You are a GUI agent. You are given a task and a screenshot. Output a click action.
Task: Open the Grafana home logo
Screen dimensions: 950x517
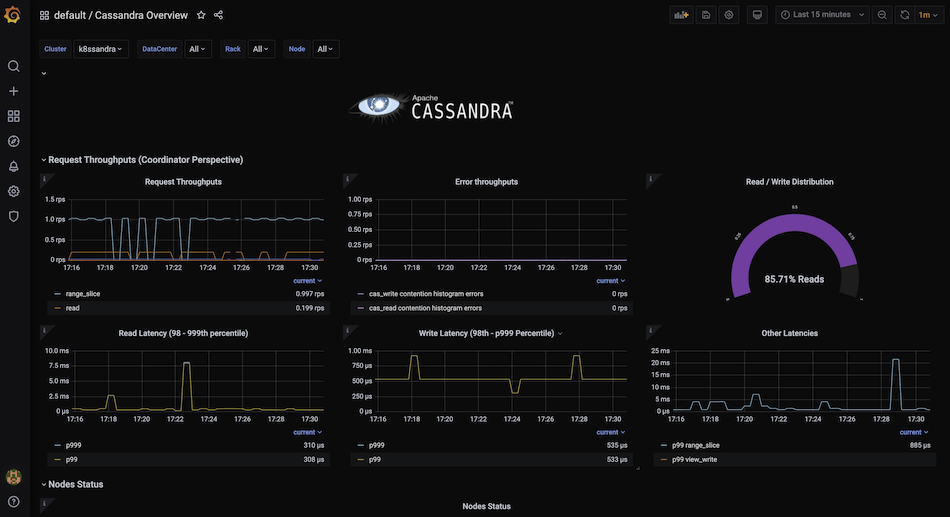point(12,14)
